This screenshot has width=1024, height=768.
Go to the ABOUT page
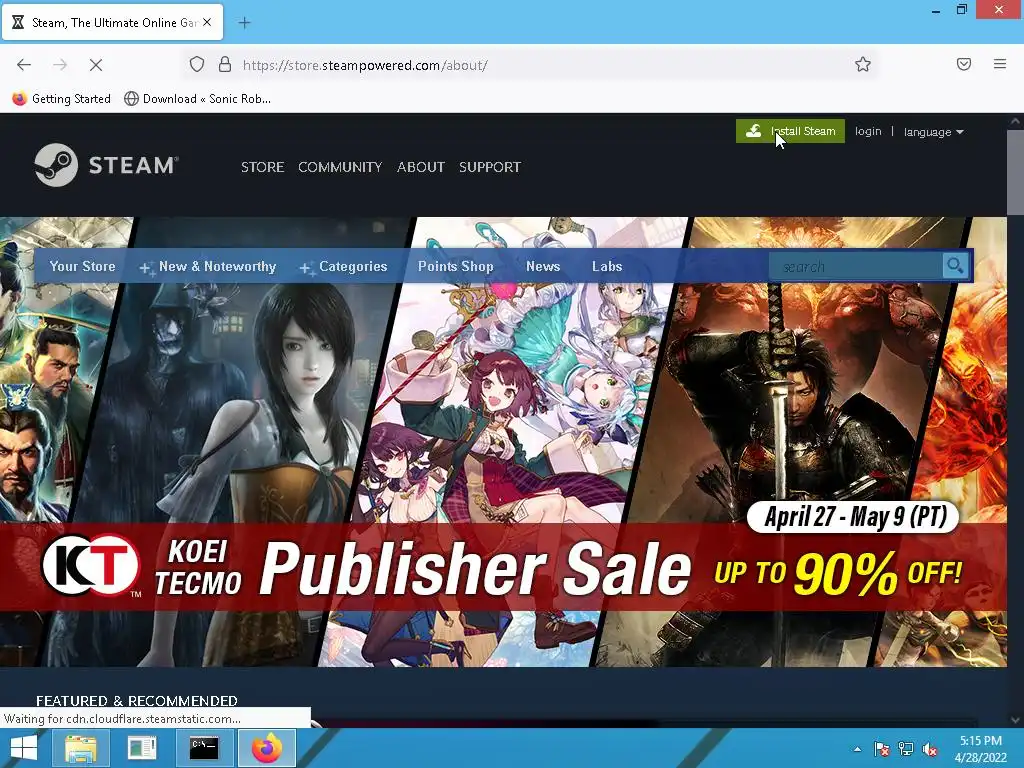[421, 167]
